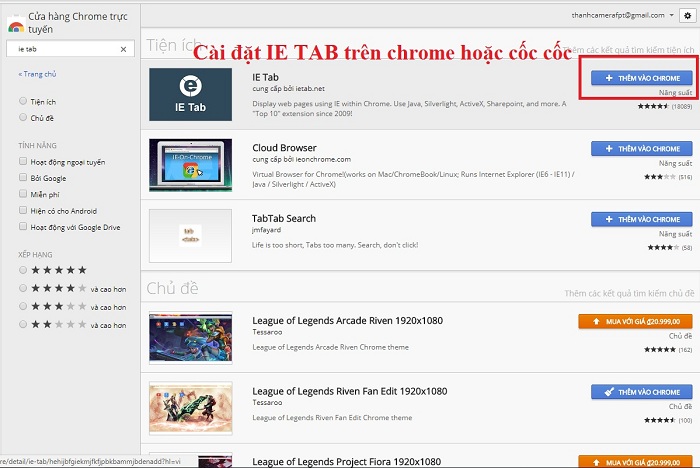The width and height of the screenshot is (700, 468).
Task: Click the ie tab search field
Action: point(62,49)
